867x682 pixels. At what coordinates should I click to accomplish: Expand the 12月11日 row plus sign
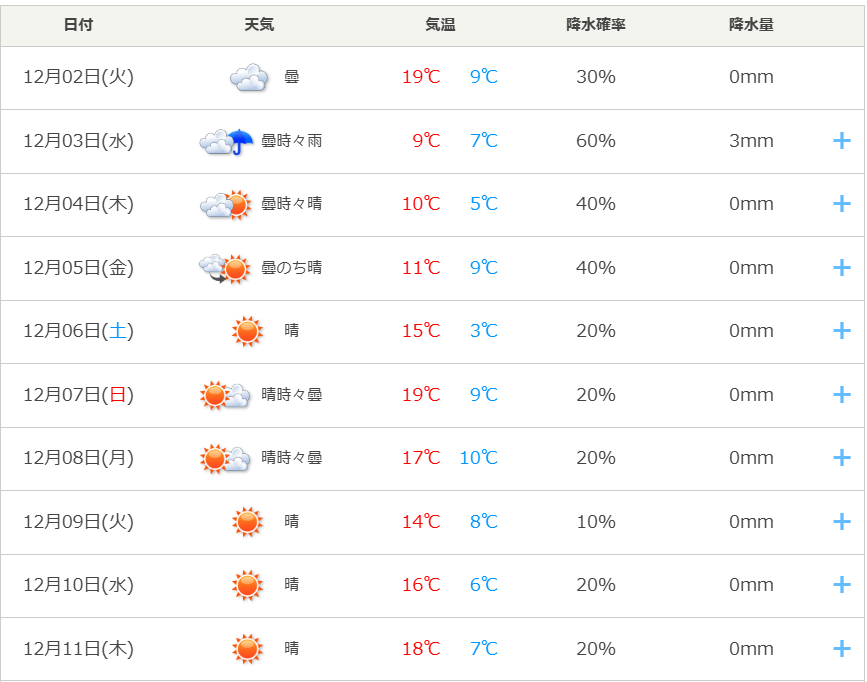click(841, 649)
